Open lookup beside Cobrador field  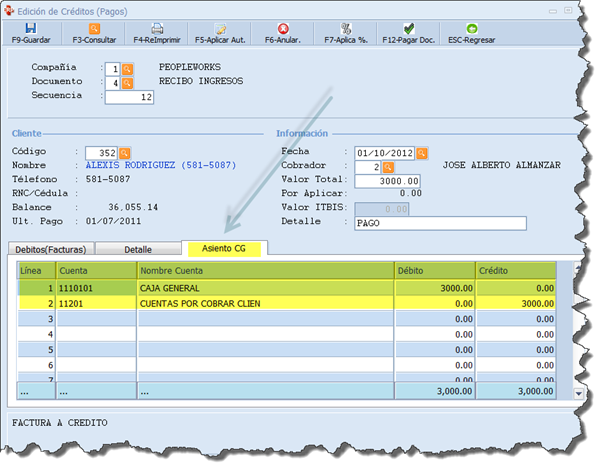click(387, 167)
